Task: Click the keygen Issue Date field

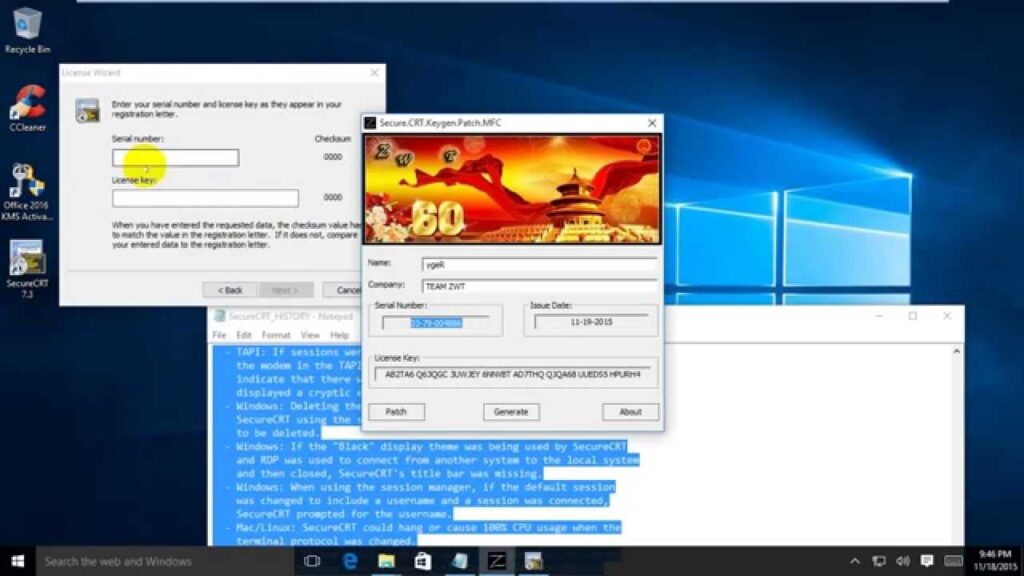Action: pos(591,322)
